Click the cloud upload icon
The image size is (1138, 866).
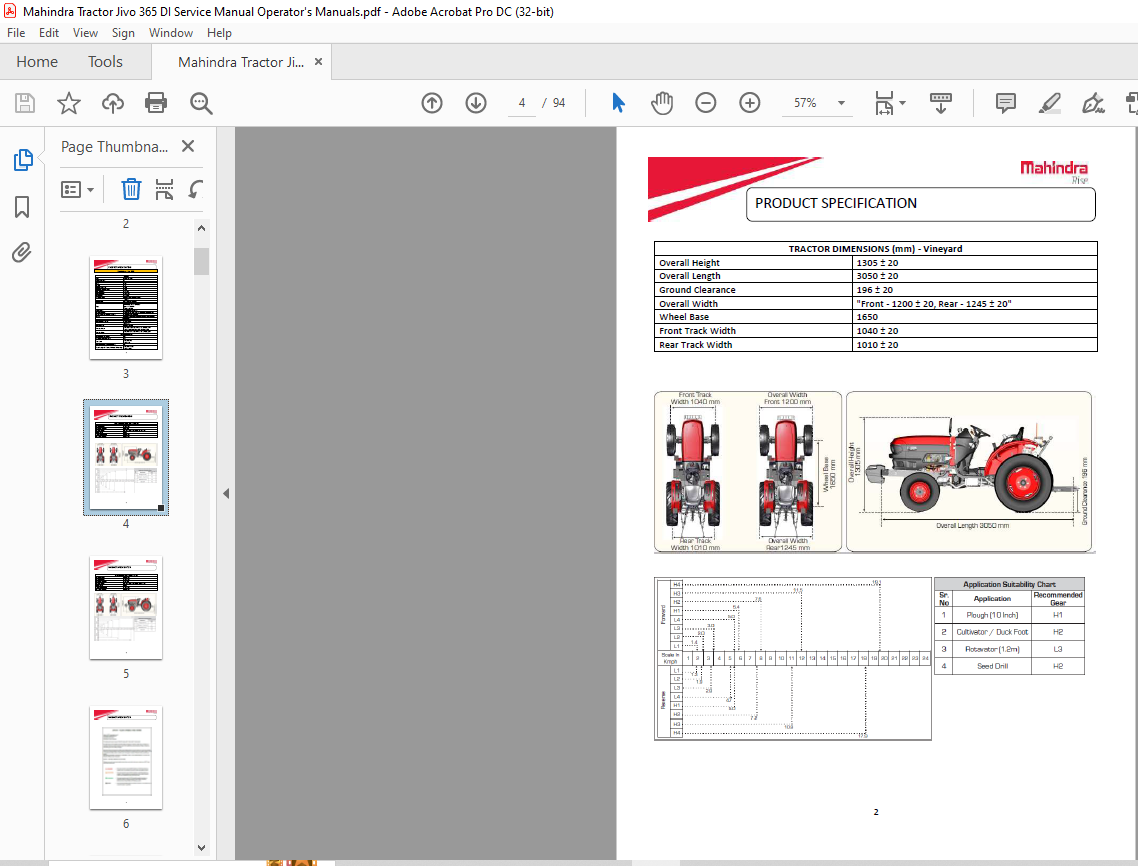(112, 103)
